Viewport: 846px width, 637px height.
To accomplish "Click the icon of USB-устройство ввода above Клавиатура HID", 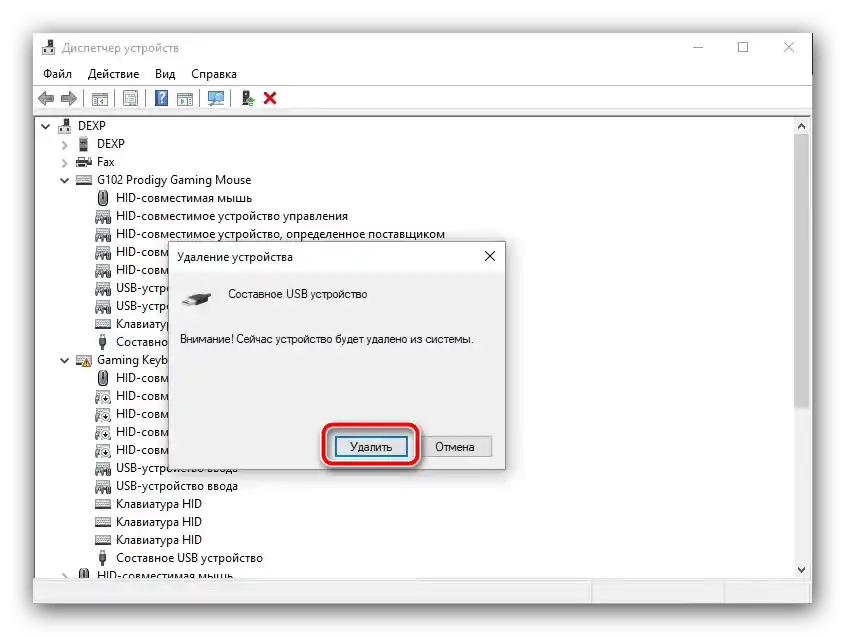I will pos(103,486).
